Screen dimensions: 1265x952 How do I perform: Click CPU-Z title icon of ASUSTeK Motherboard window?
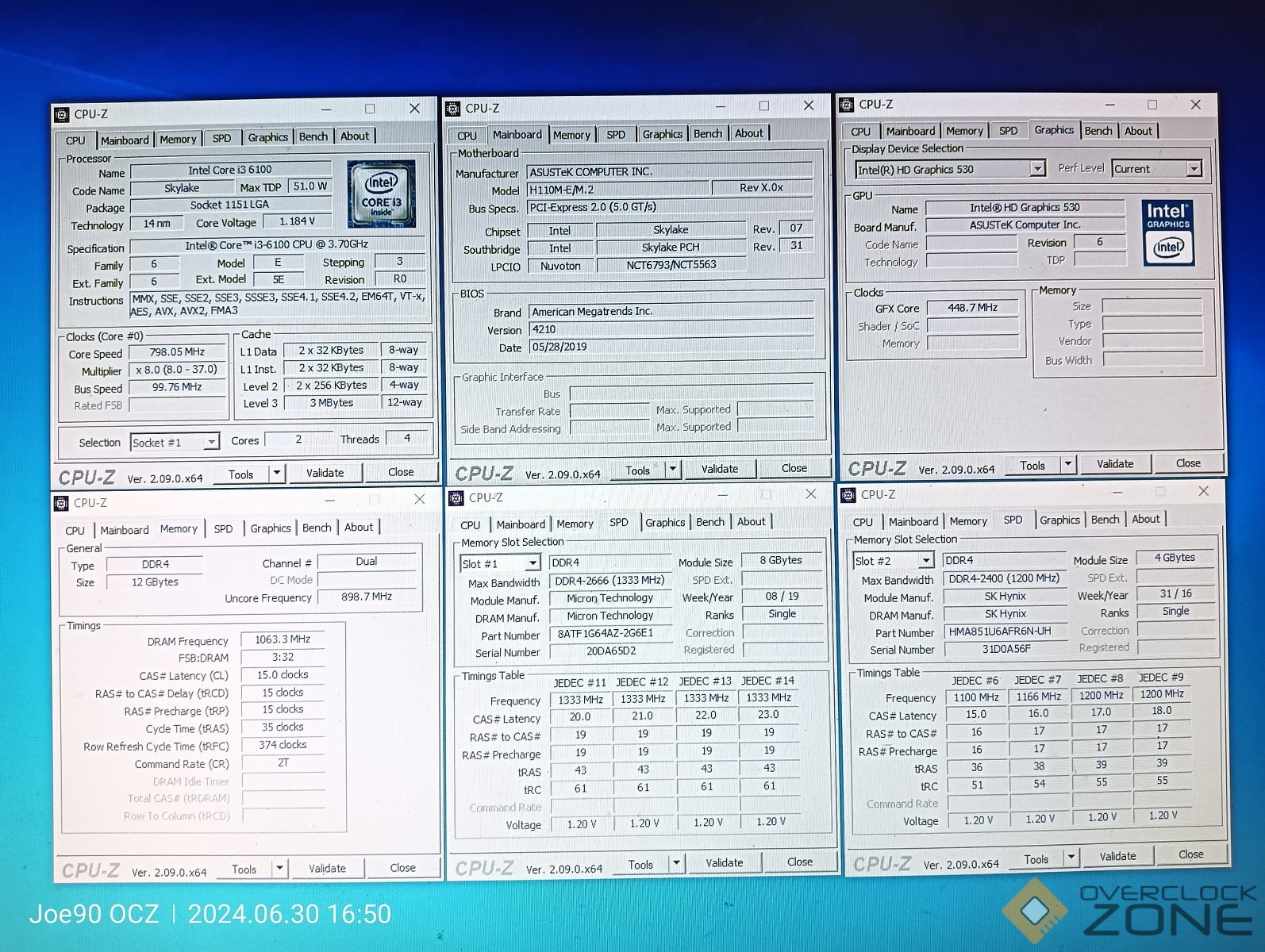click(x=453, y=109)
